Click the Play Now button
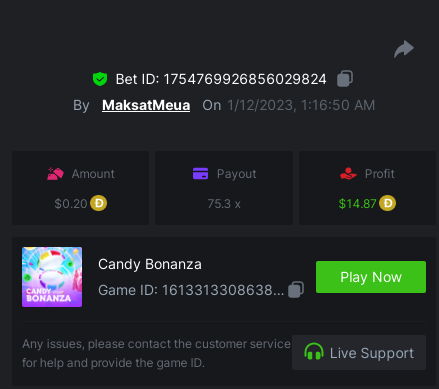The width and height of the screenshot is (439, 389). pyautogui.click(x=371, y=277)
